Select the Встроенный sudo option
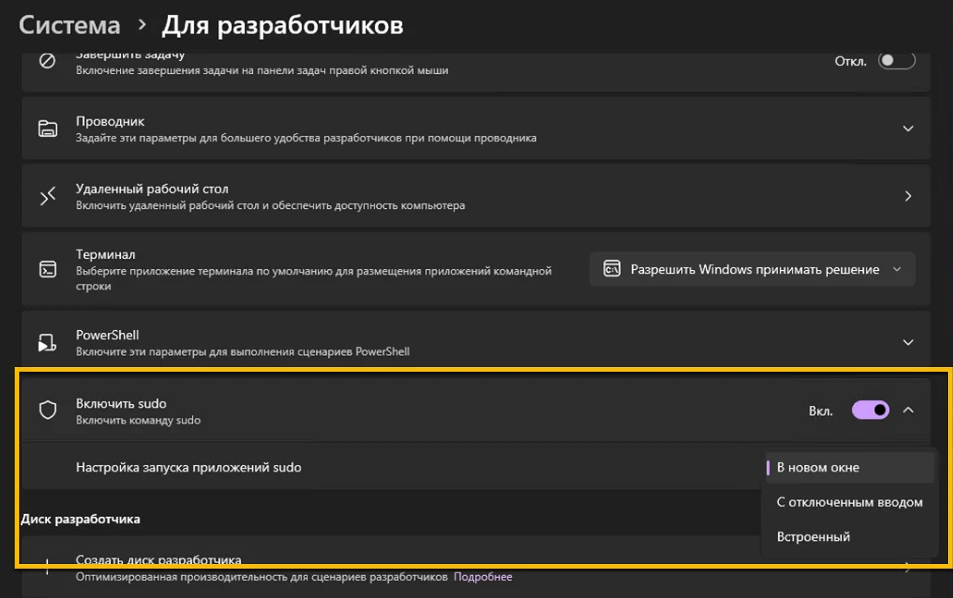The width and height of the screenshot is (953, 598). (813, 537)
